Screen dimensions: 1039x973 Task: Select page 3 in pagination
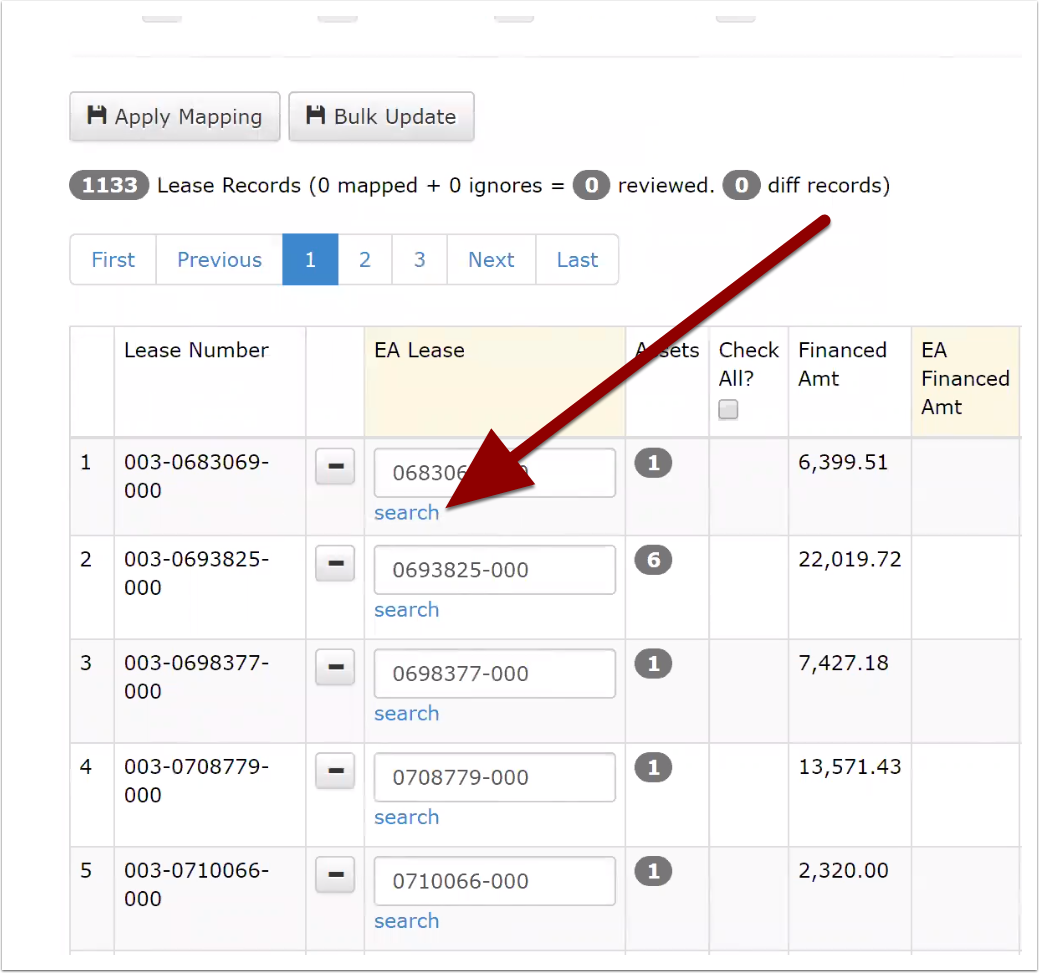pos(419,259)
